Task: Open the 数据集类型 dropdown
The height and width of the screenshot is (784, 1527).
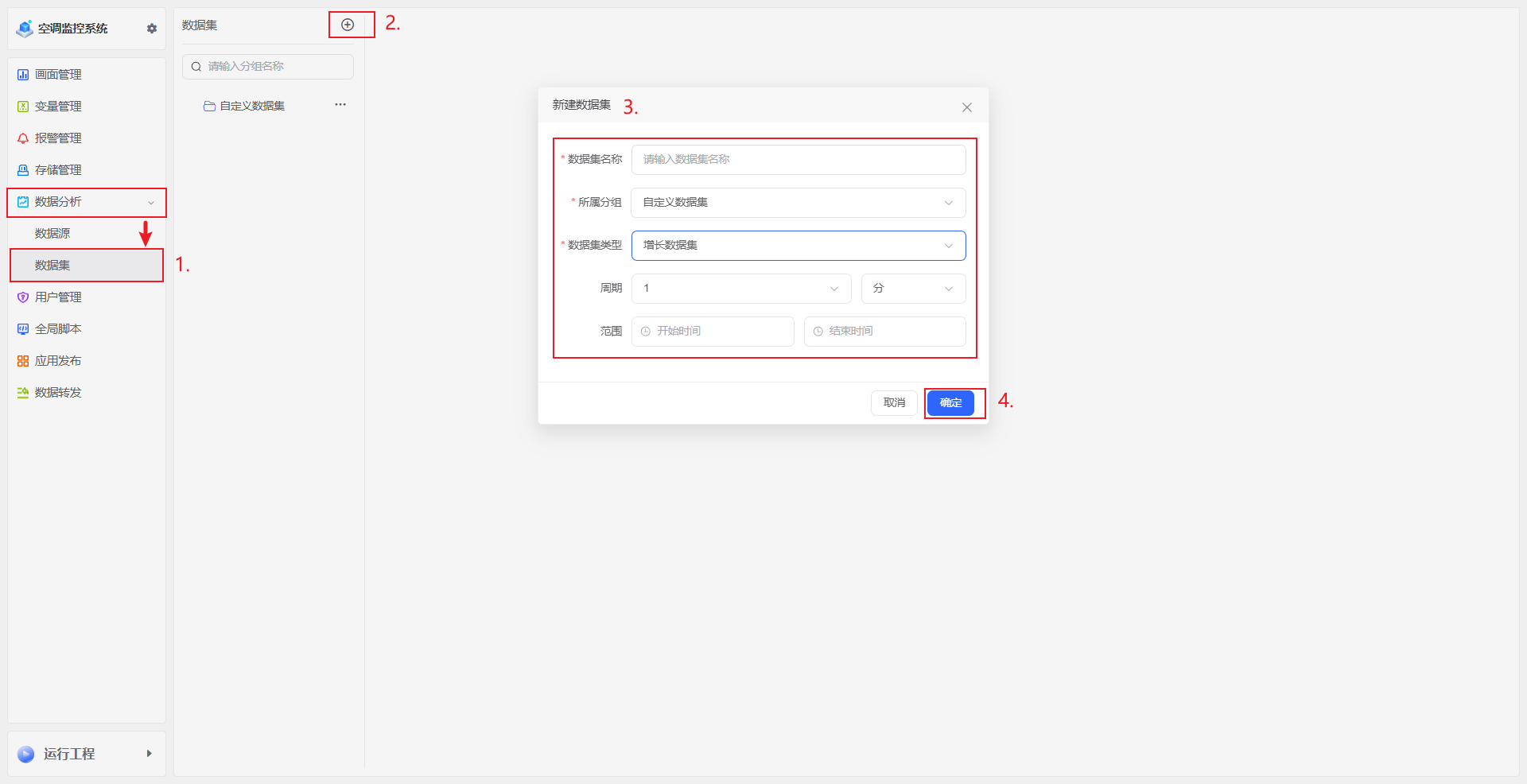Action: pyautogui.click(x=798, y=246)
